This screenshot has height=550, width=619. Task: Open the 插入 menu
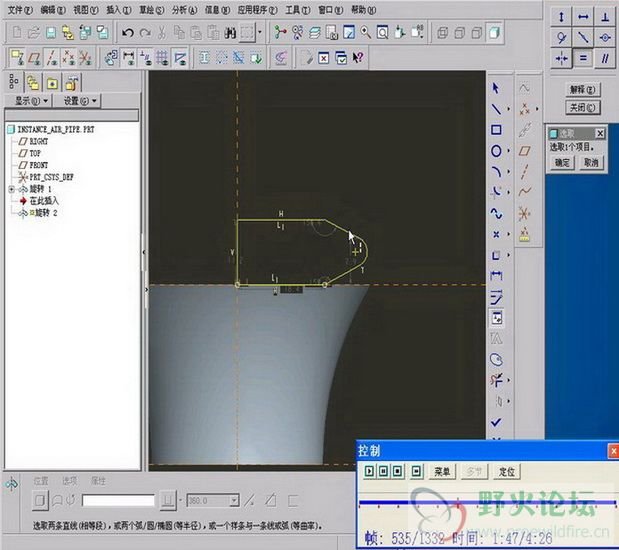pos(117,9)
